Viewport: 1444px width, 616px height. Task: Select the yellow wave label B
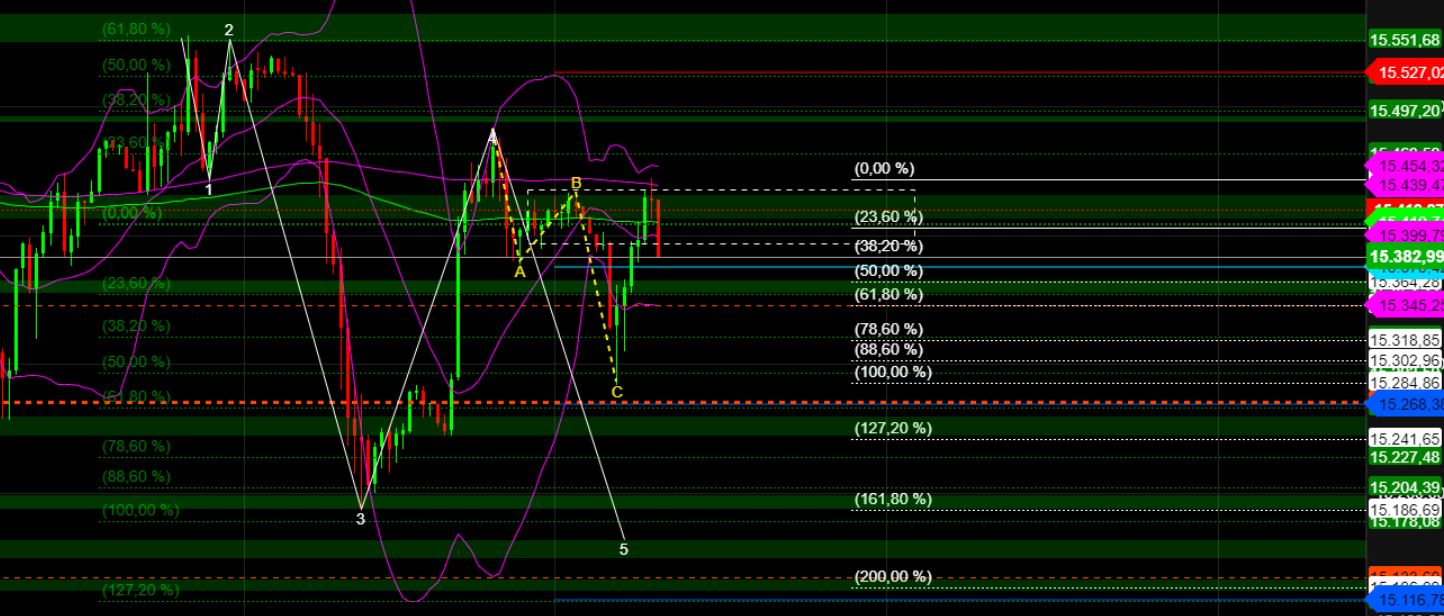tap(574, 182)
